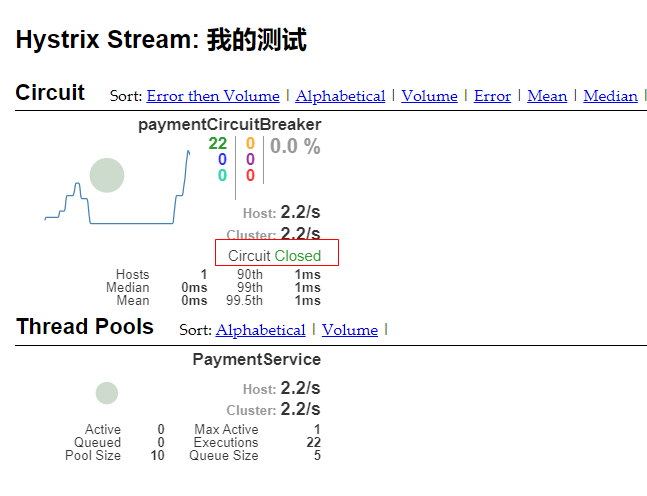Click the circuit request rate sparkline
Viewport: 647px width, 496px height.
[x=118, y=188]
